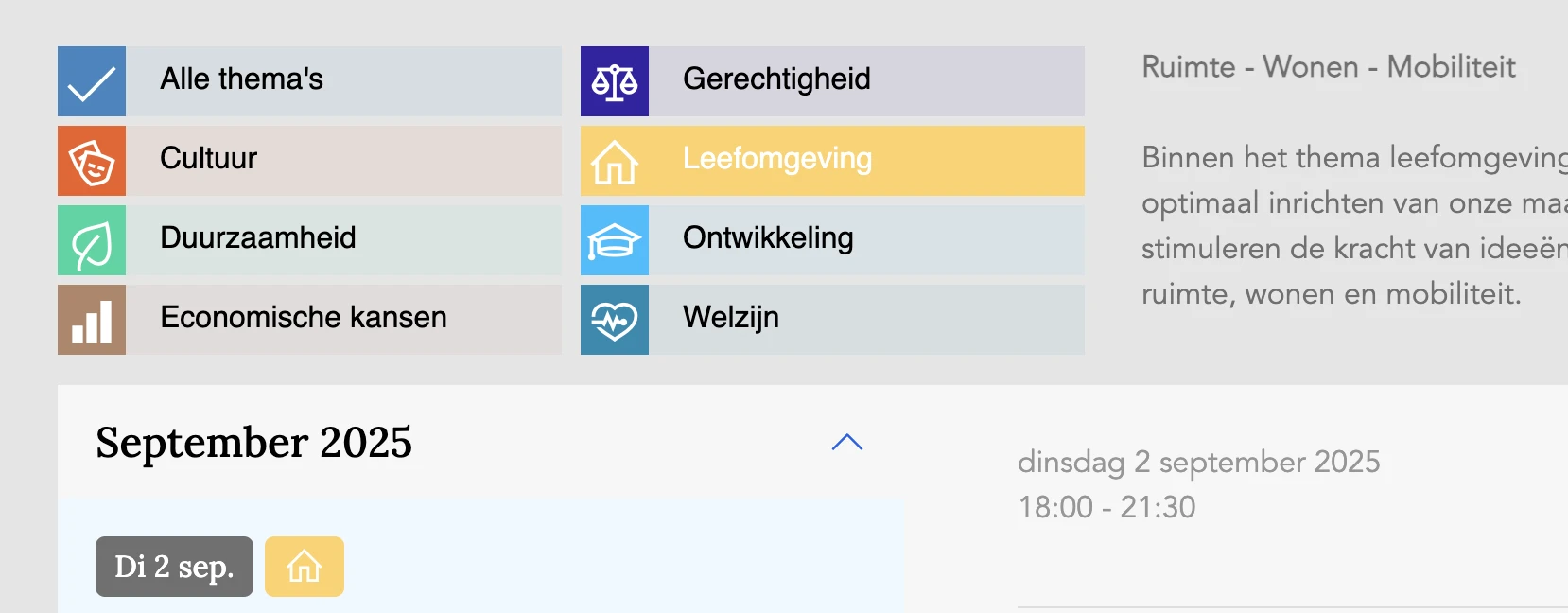The image size is (1568, 613).
Task: Select the Economische kansen theme label
Action: click(x=304, y=317)
